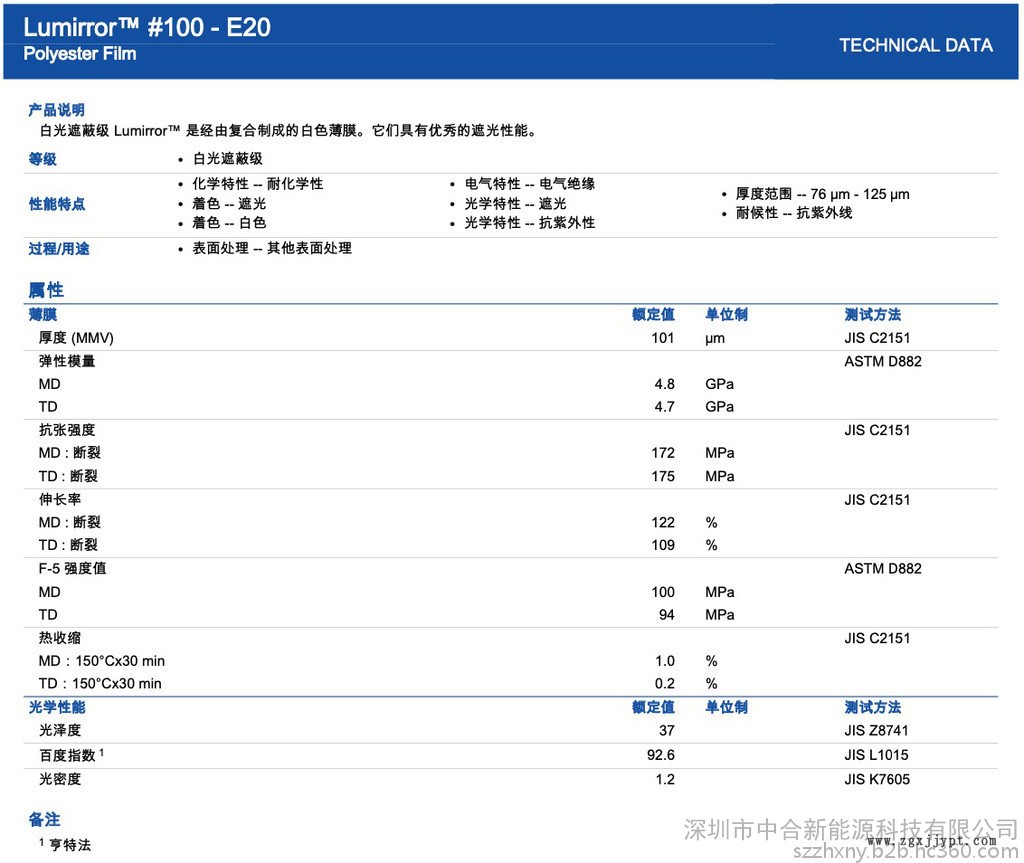Click the JIS L1015 test method
This screenshot has width=1024, height=863.
tap(877, 755)
